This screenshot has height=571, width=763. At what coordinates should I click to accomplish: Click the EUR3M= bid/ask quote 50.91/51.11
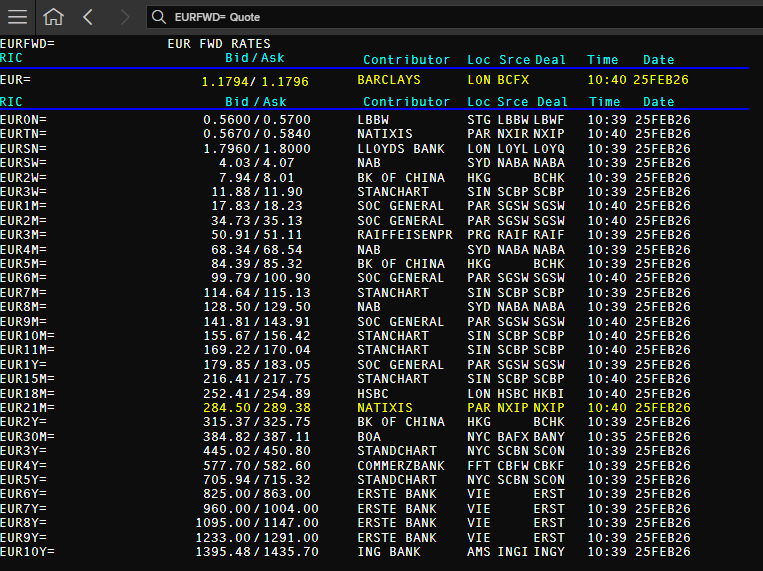pos(256,235)
